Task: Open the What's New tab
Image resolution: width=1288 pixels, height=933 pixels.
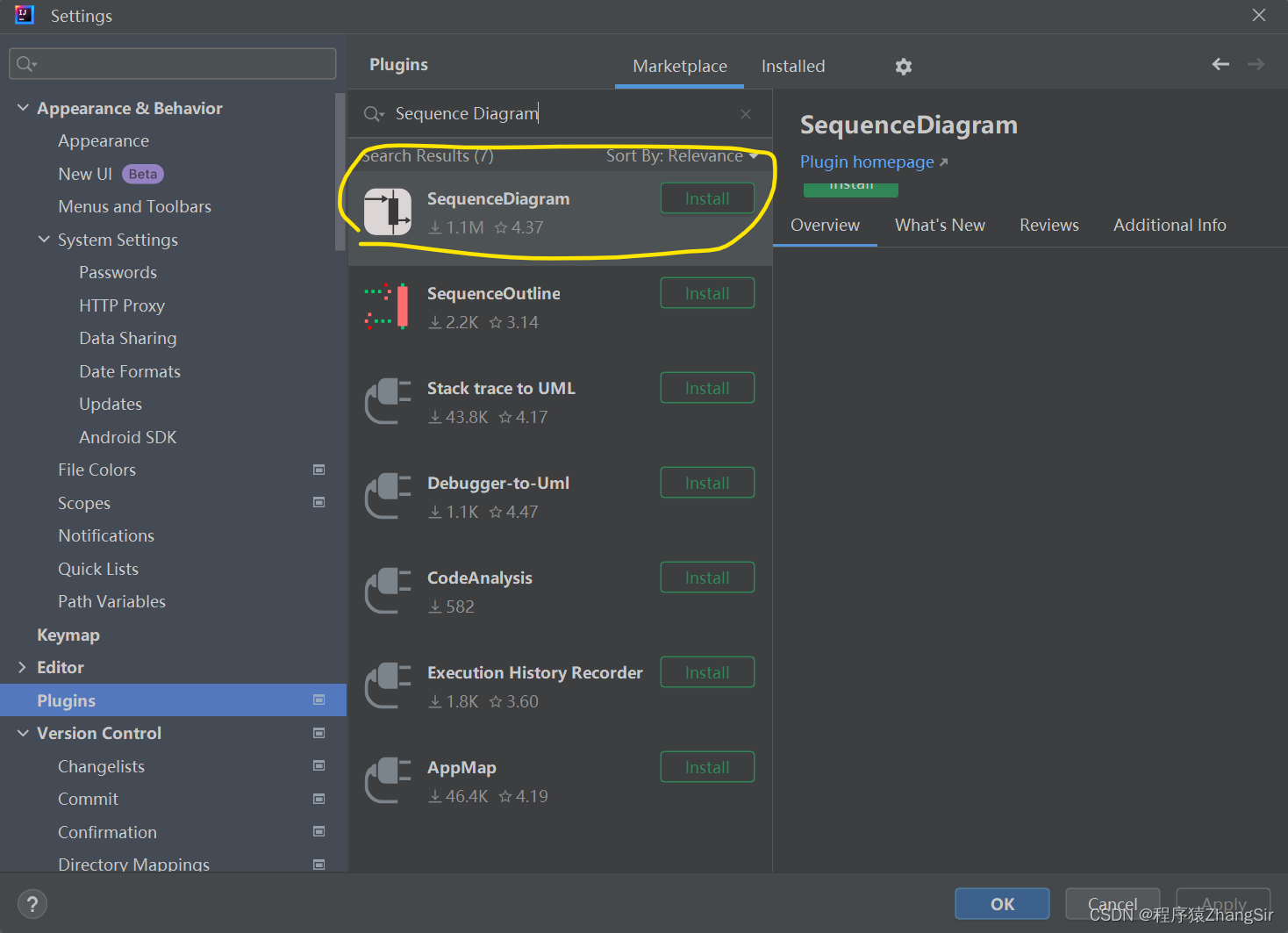Action: coord(940,226)
